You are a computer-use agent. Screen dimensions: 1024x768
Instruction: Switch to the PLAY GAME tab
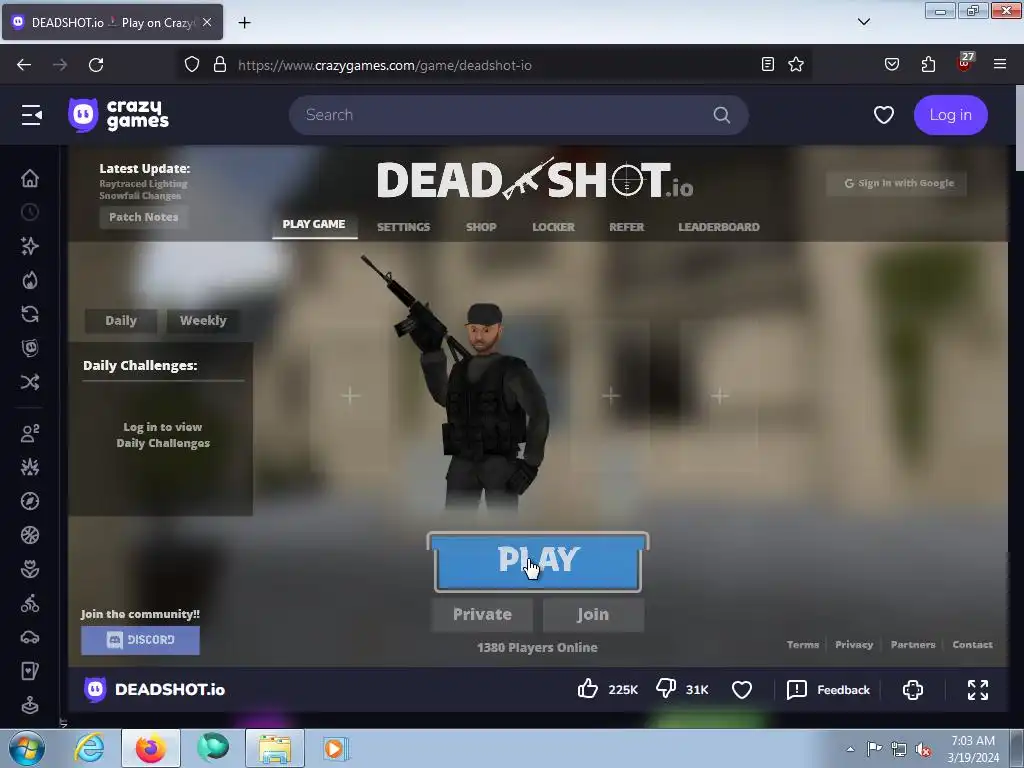[314, 224]
